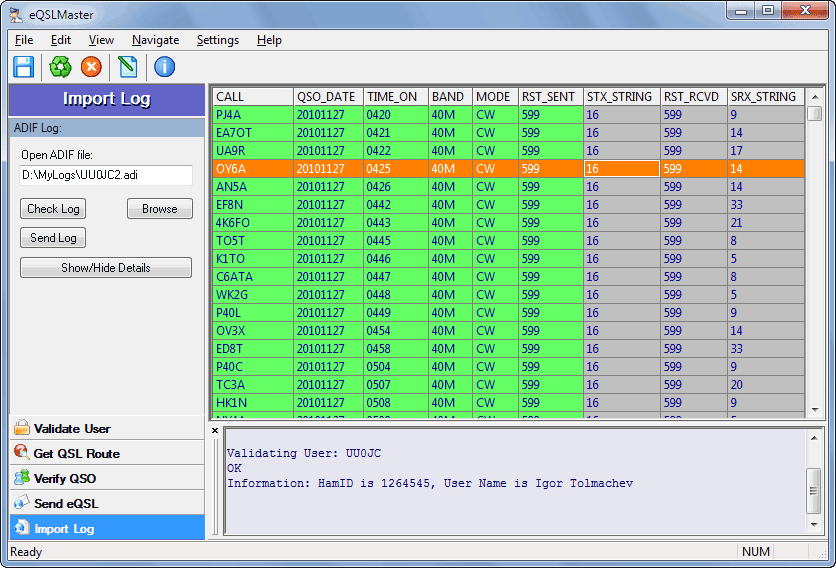
Task: Click the Show/Hide Details button
Action: [x=106, y=268]
